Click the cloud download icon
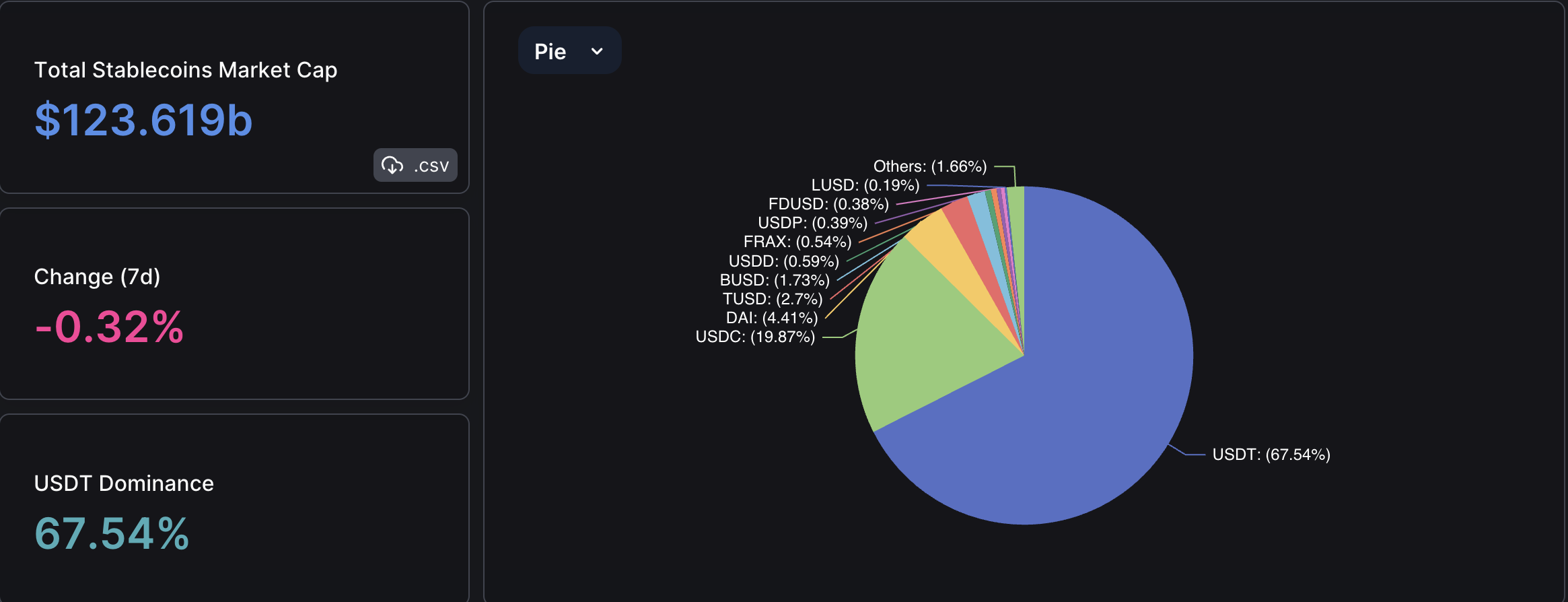This screenshot has width=1568, height=602. click(x=392, y=165)
